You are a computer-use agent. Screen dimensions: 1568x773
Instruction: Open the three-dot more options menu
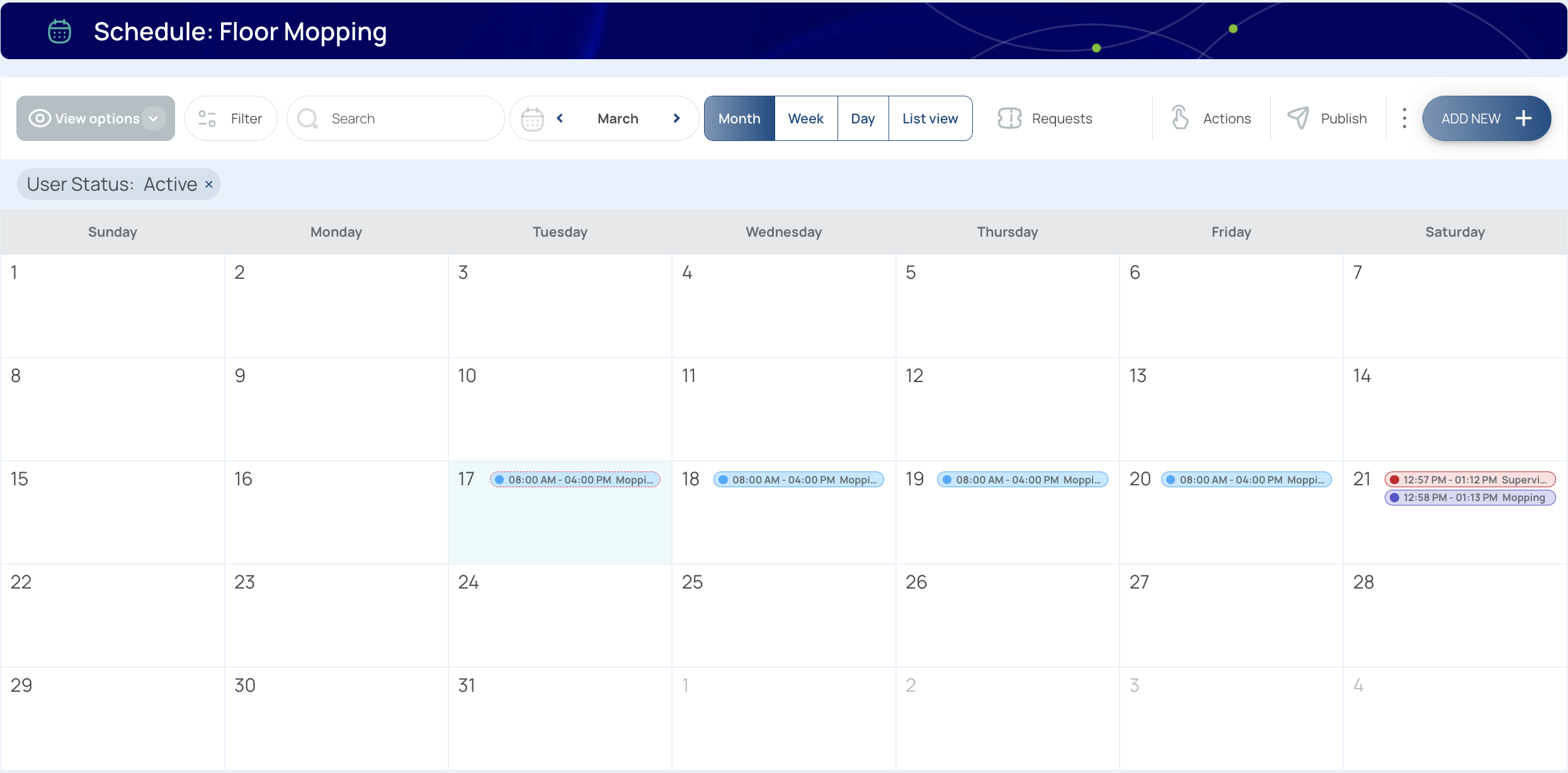click(1404, 118)
